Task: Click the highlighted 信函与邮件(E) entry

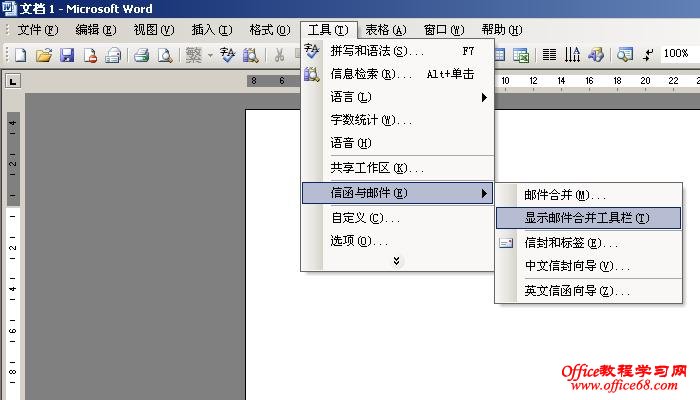Action: [397, 193]
